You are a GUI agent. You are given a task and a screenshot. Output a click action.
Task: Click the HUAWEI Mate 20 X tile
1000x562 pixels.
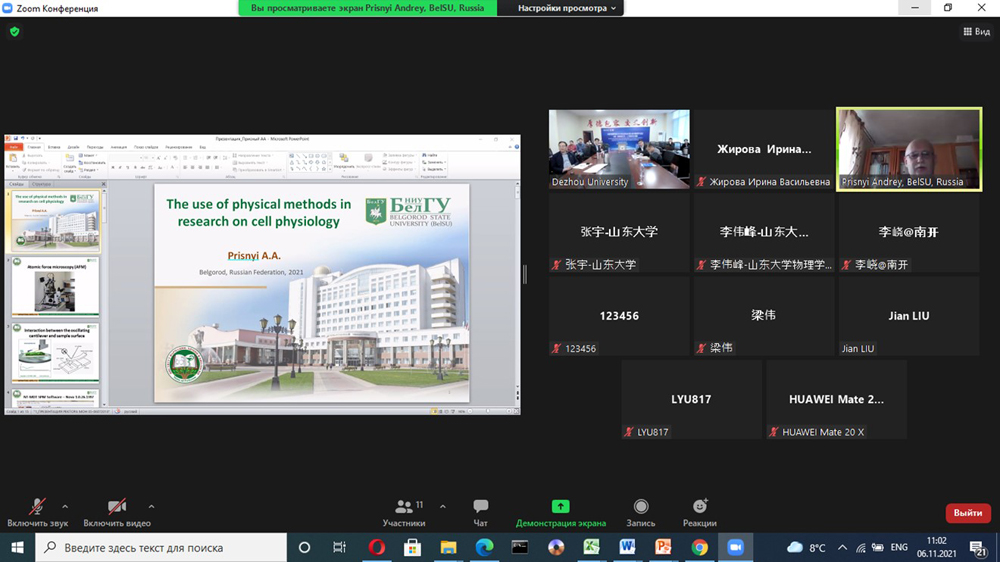(x=836, y=399)
